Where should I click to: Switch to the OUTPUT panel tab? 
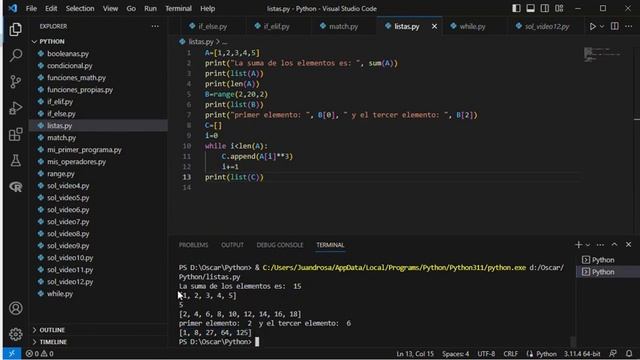tap(232, 245)
